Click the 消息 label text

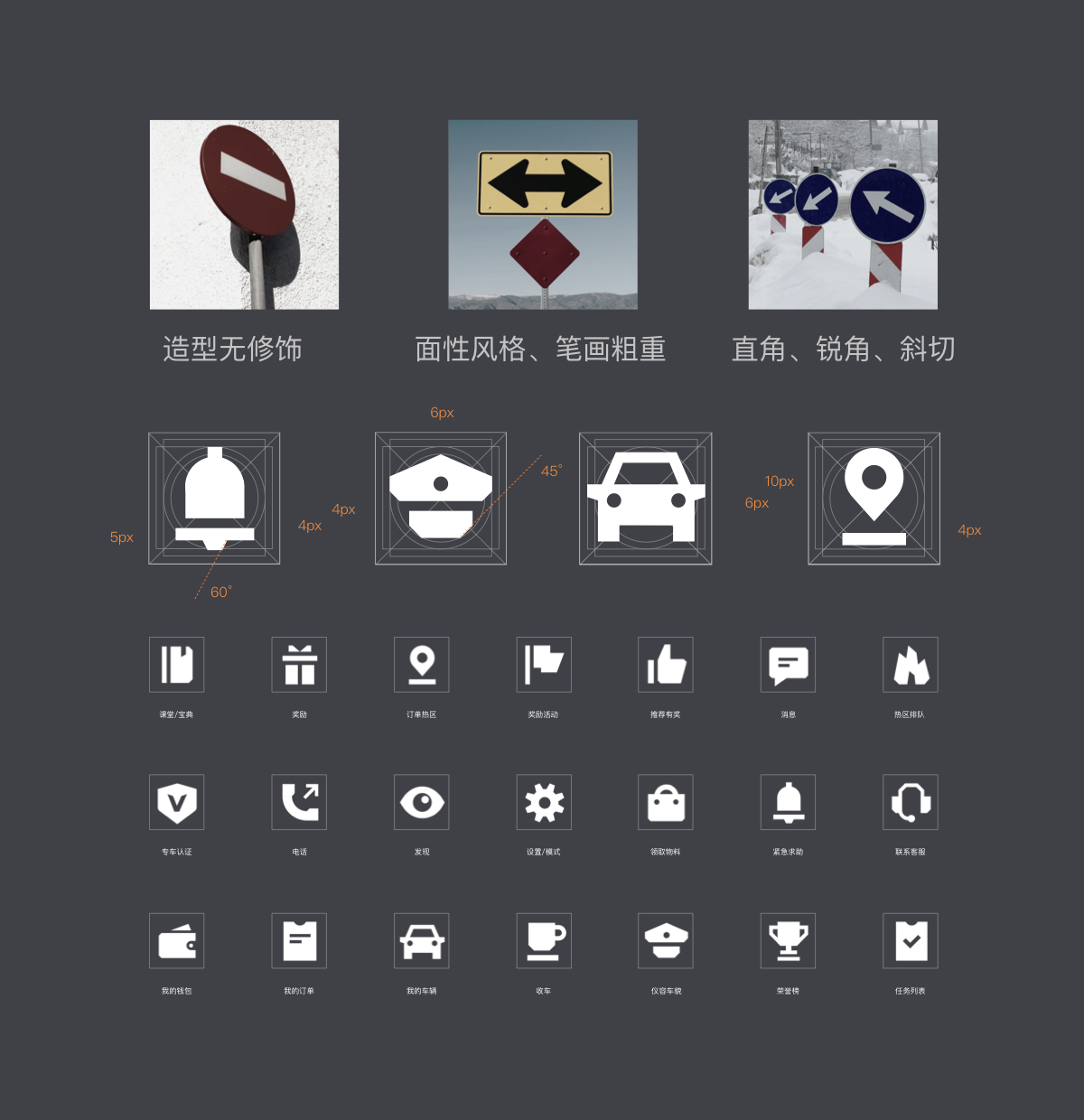789,714
